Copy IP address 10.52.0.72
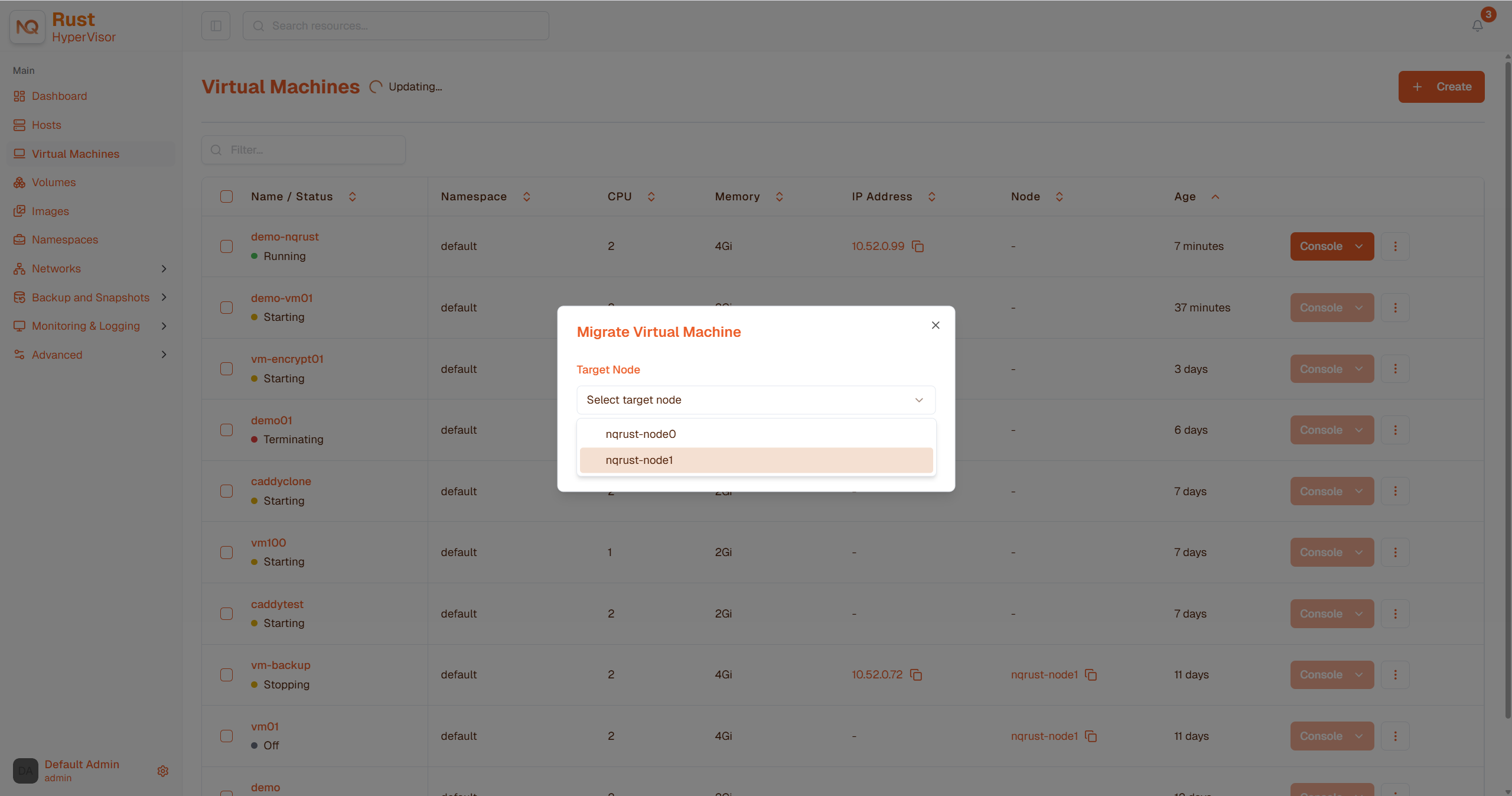The image size is (1512, 796). pyautogui.click(x=916, y=675)
